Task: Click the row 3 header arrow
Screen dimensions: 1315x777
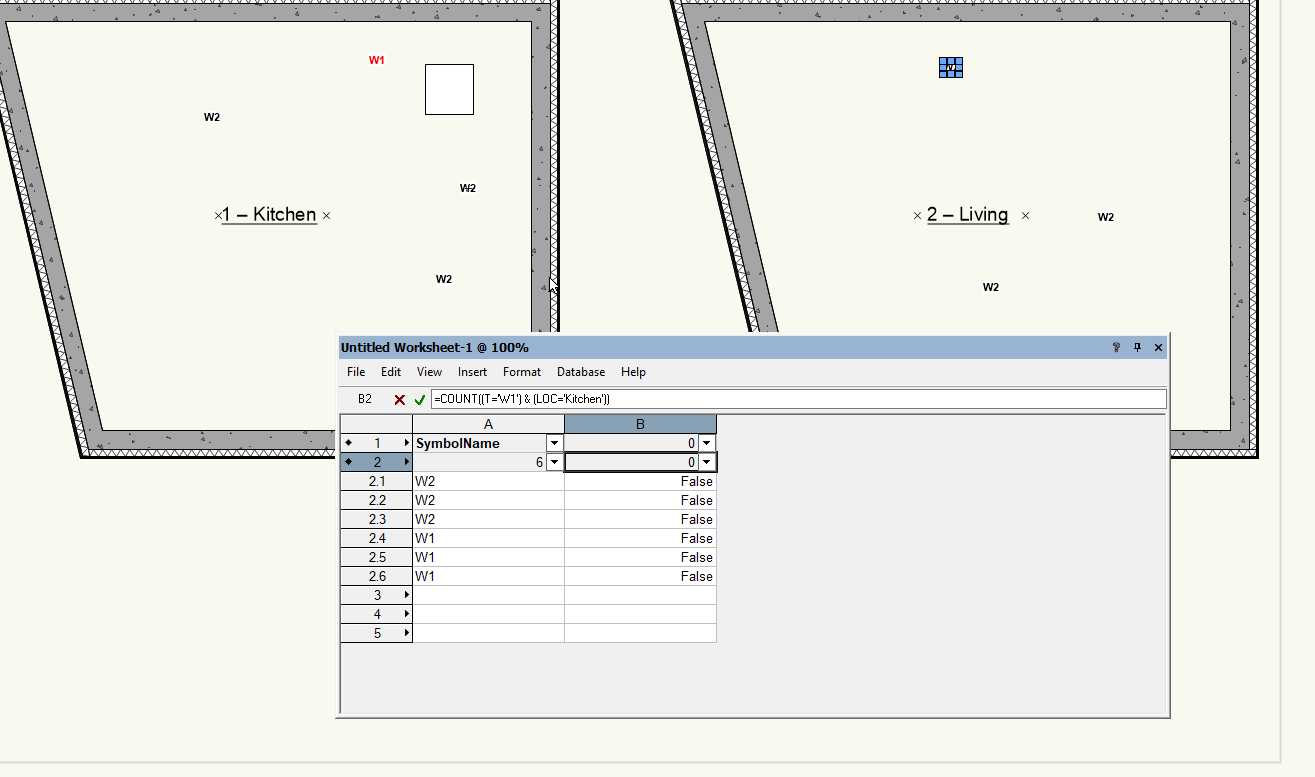Action: pos(407,595)
